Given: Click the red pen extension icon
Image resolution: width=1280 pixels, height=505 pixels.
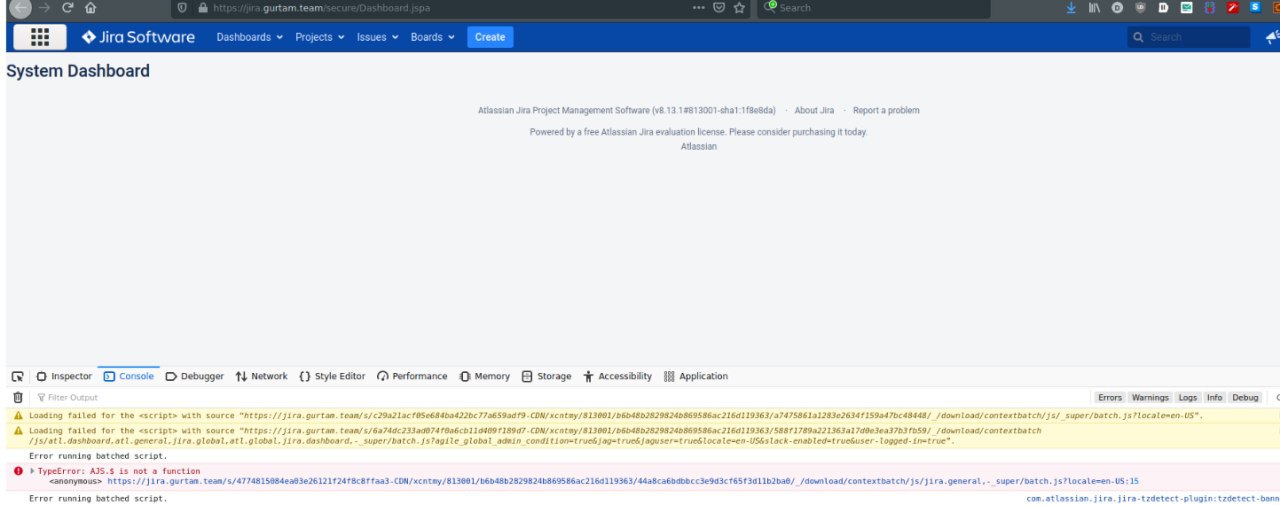Looking at the screenshot, I should point(1233,8).
